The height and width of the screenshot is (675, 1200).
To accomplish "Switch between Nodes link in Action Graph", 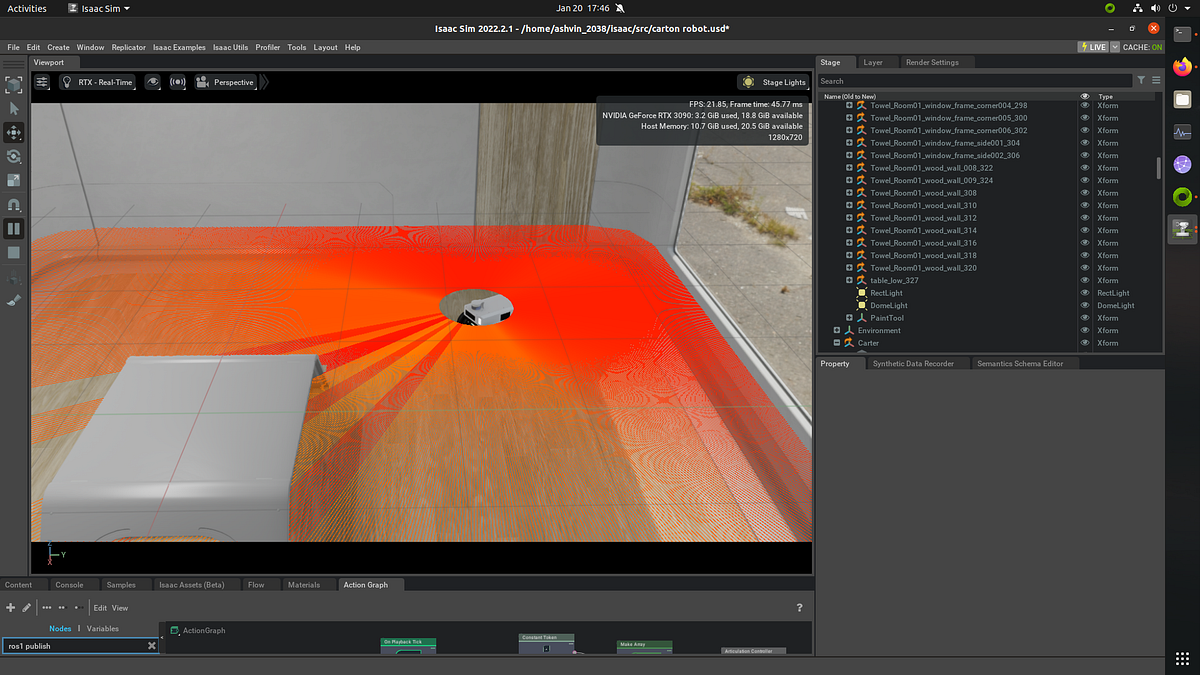I will tap(60, 628).
